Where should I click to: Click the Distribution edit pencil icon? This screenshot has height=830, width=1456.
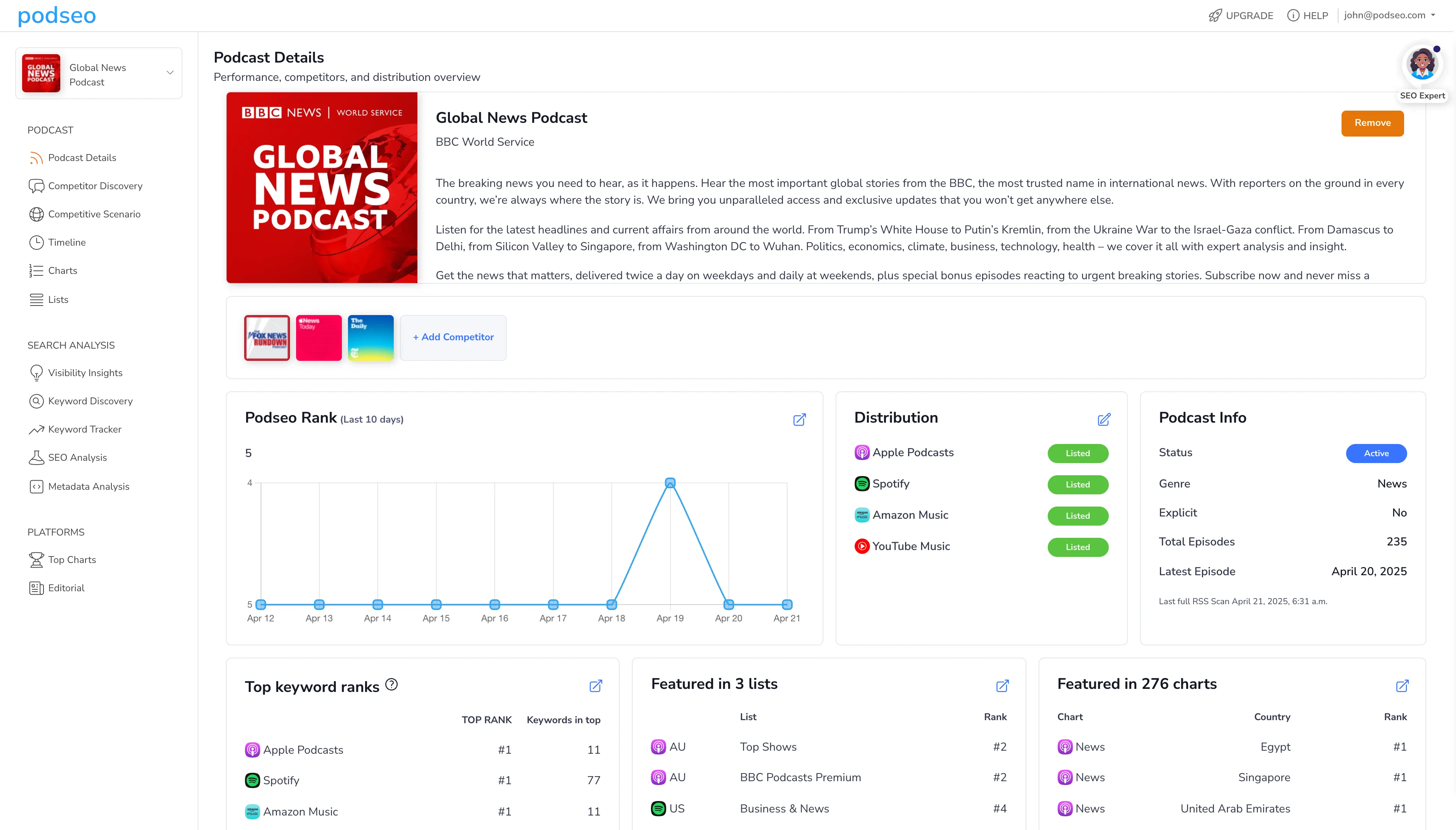(x=1104, y=420)
